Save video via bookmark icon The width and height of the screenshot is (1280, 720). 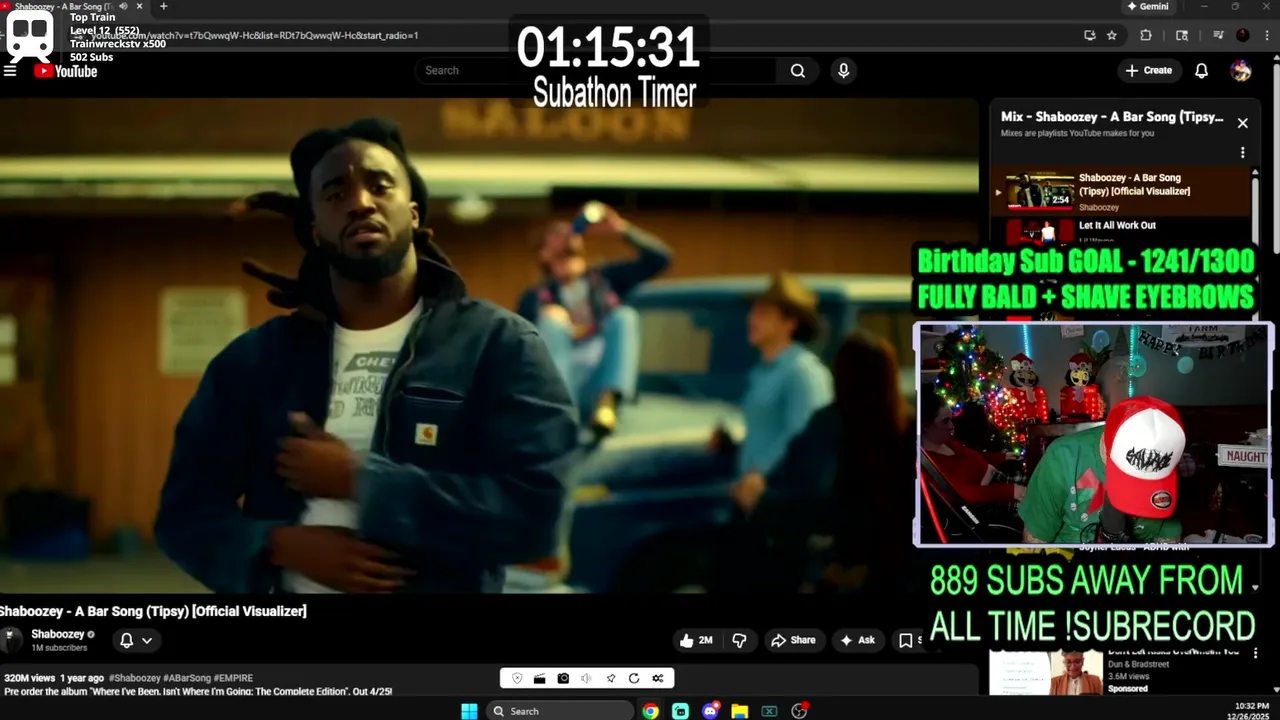pyautogui.click(x=905, y=640)
